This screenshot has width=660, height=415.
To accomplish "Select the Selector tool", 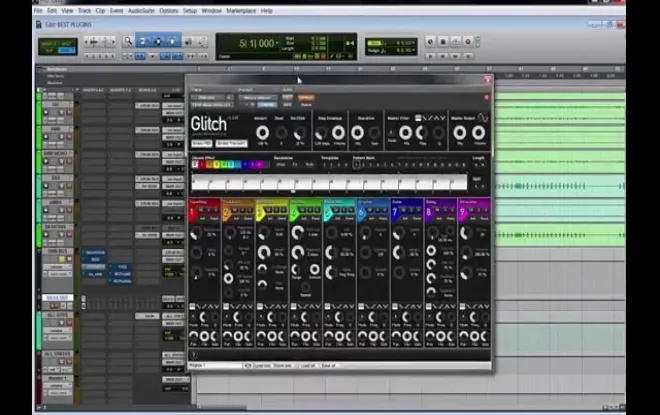I will pyautogui.click(x=158, y=41).
